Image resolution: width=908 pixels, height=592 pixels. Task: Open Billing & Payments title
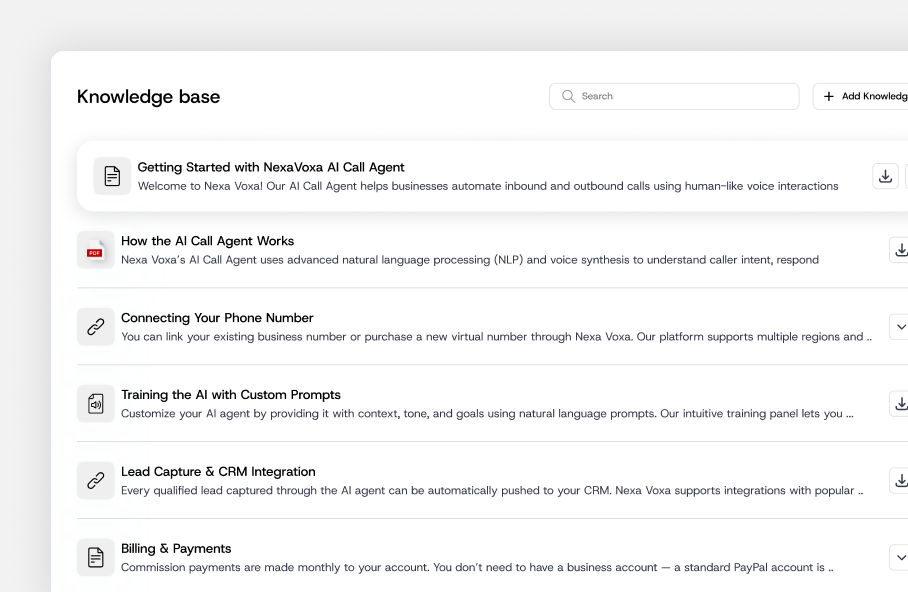[x=176, y=549]
